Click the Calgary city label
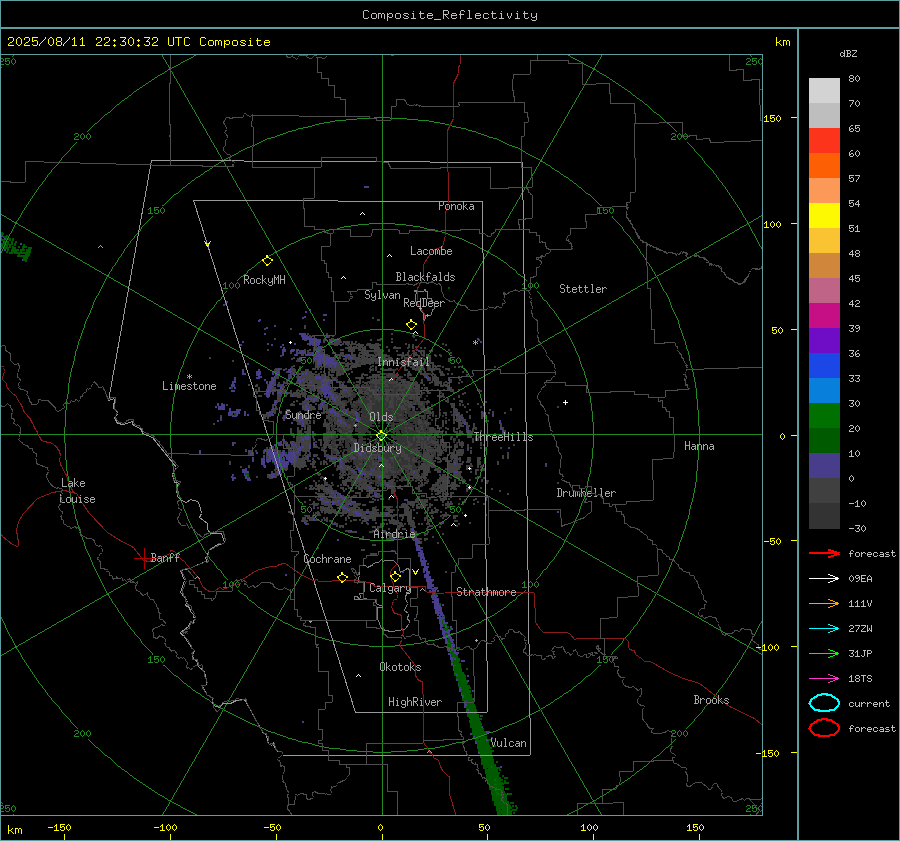This screenshot has height=841, width=900. click(x=390, y=588)
